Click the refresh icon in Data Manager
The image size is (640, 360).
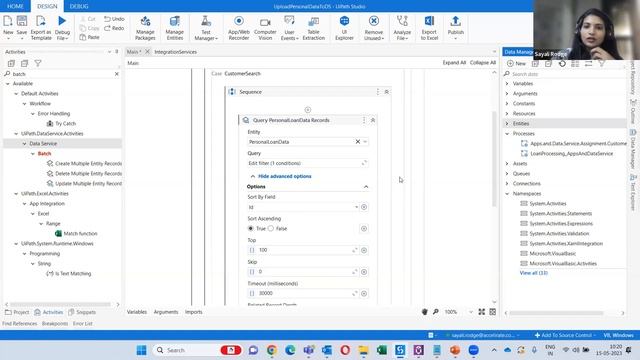click(x=562, y=63)
